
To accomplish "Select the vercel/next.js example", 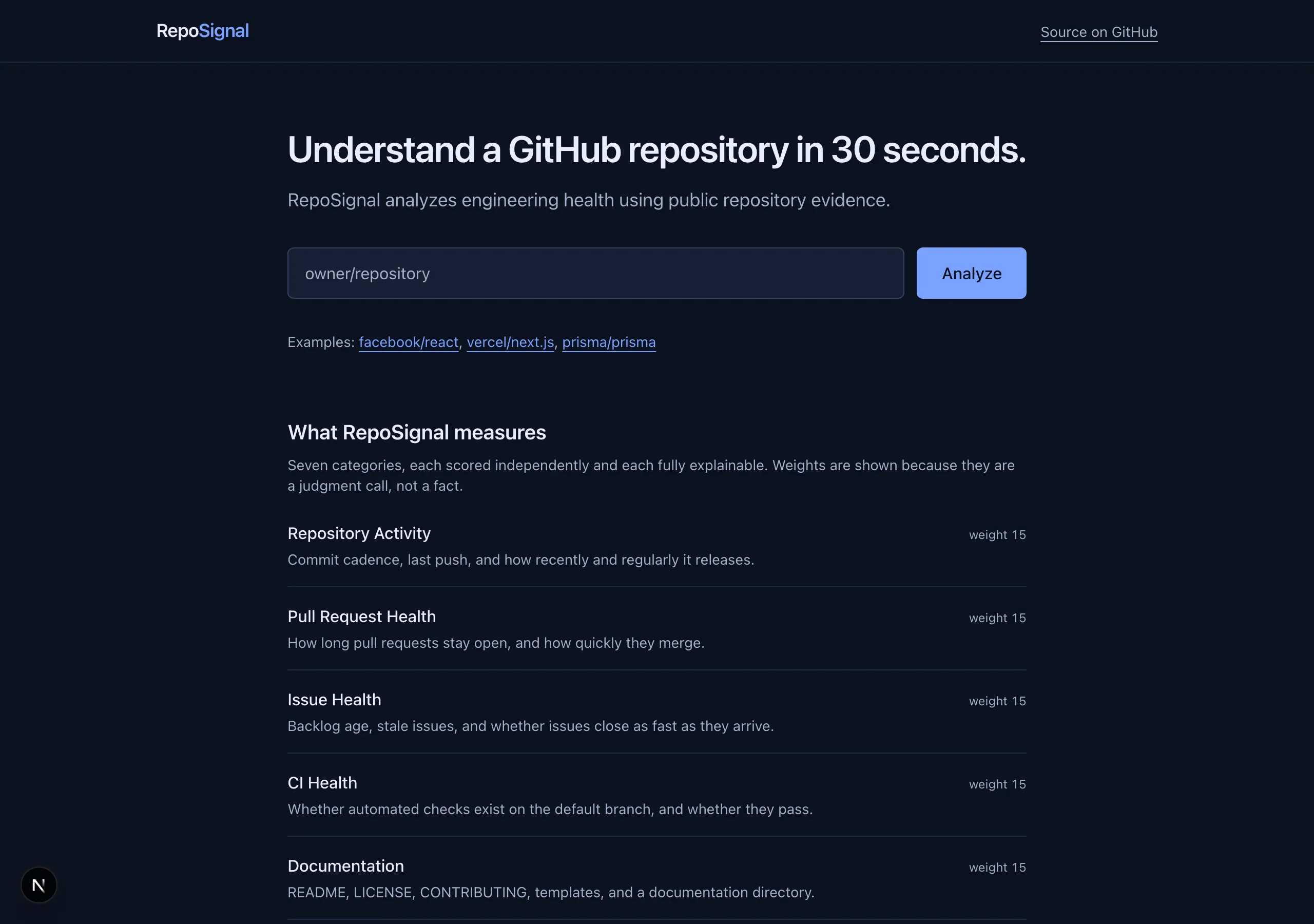I will (x=511, y=342).
